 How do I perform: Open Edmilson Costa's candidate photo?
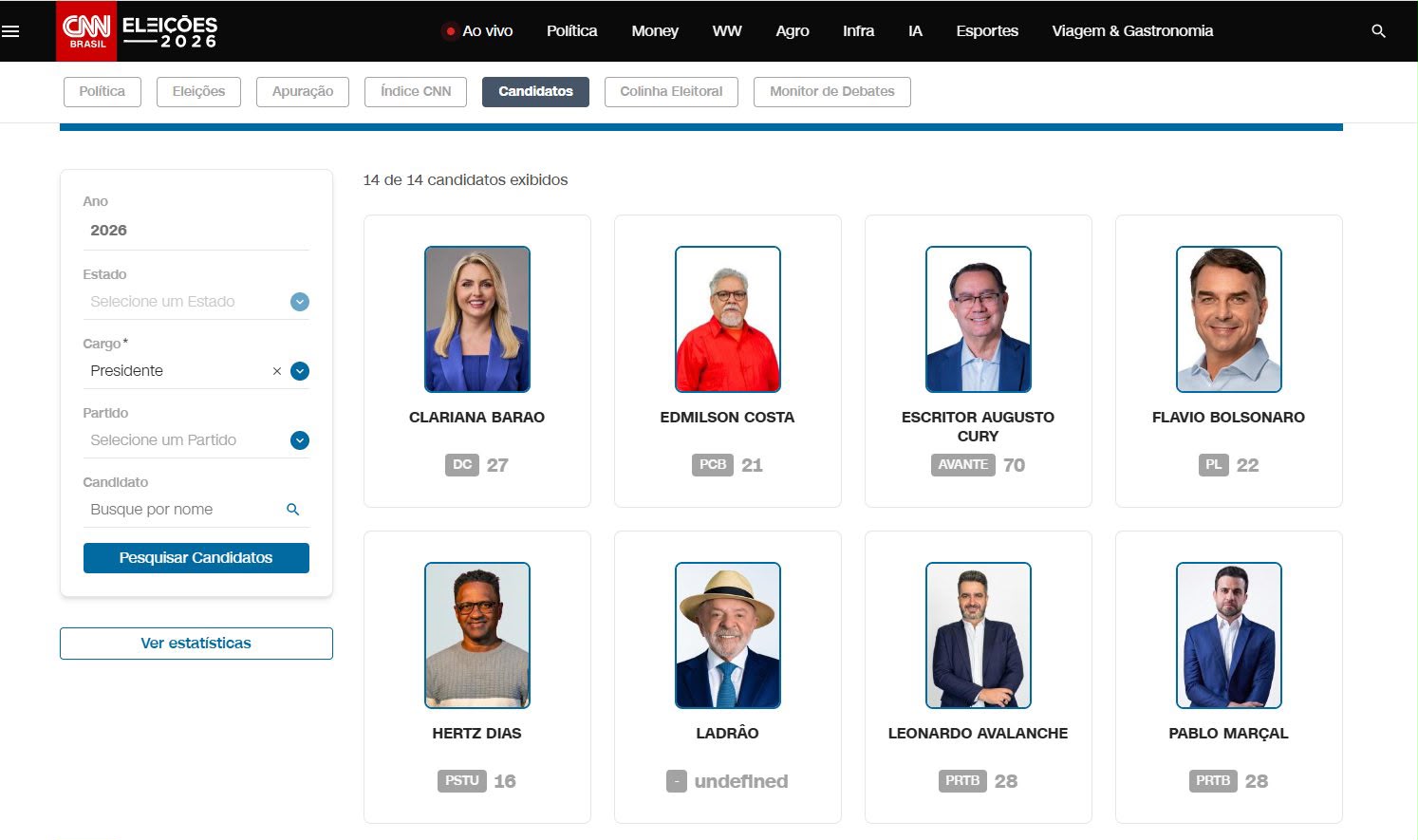(x=728, y=320)
